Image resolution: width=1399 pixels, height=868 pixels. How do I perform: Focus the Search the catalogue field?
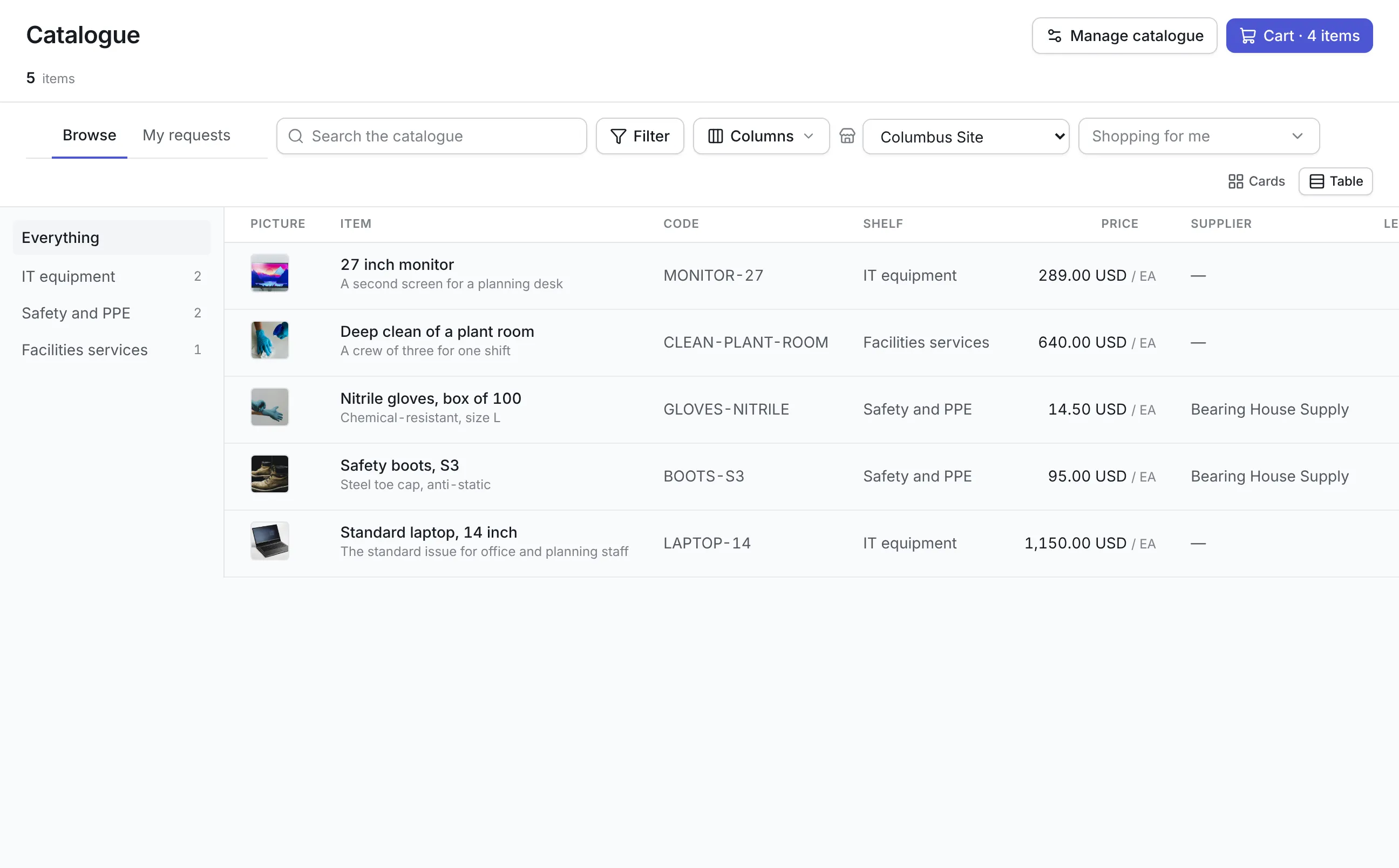(x=432, y=136)
